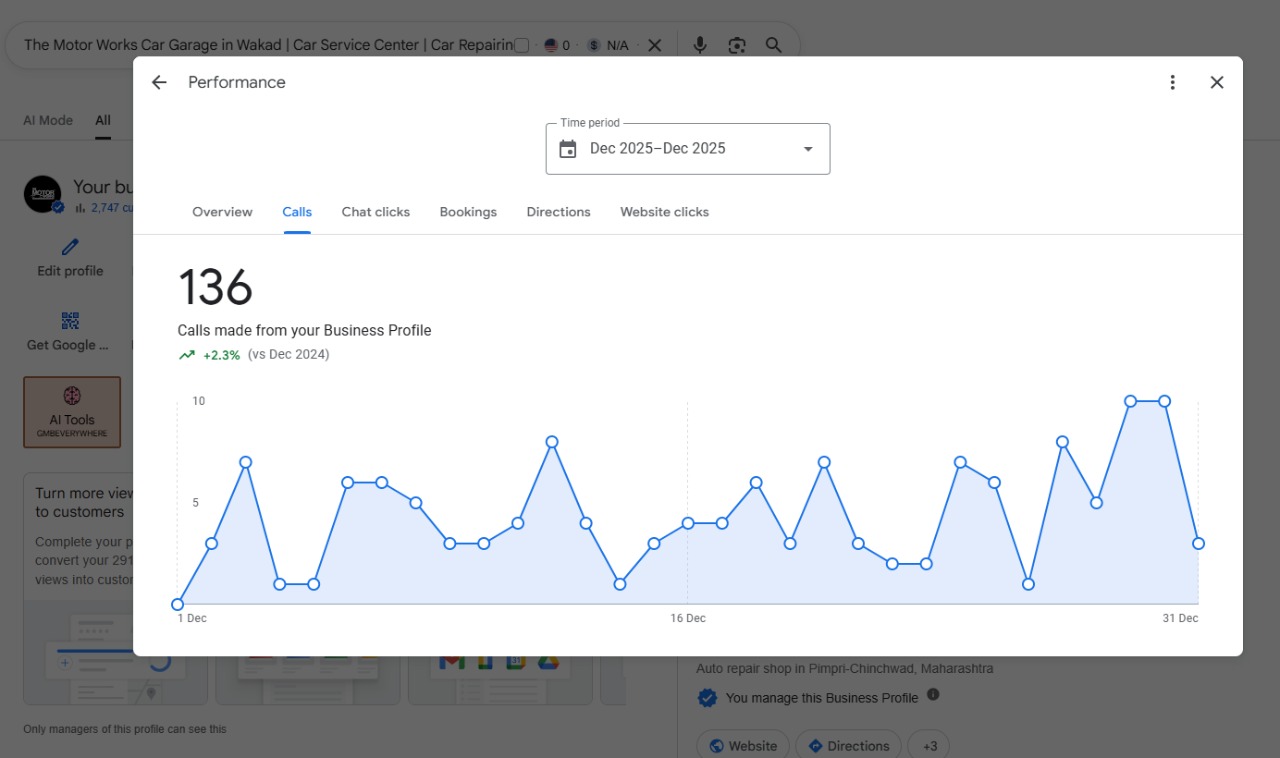The image size is (1280, 758).
Task: Click the Google Drive icon in background card
Action: pos(547,661)
